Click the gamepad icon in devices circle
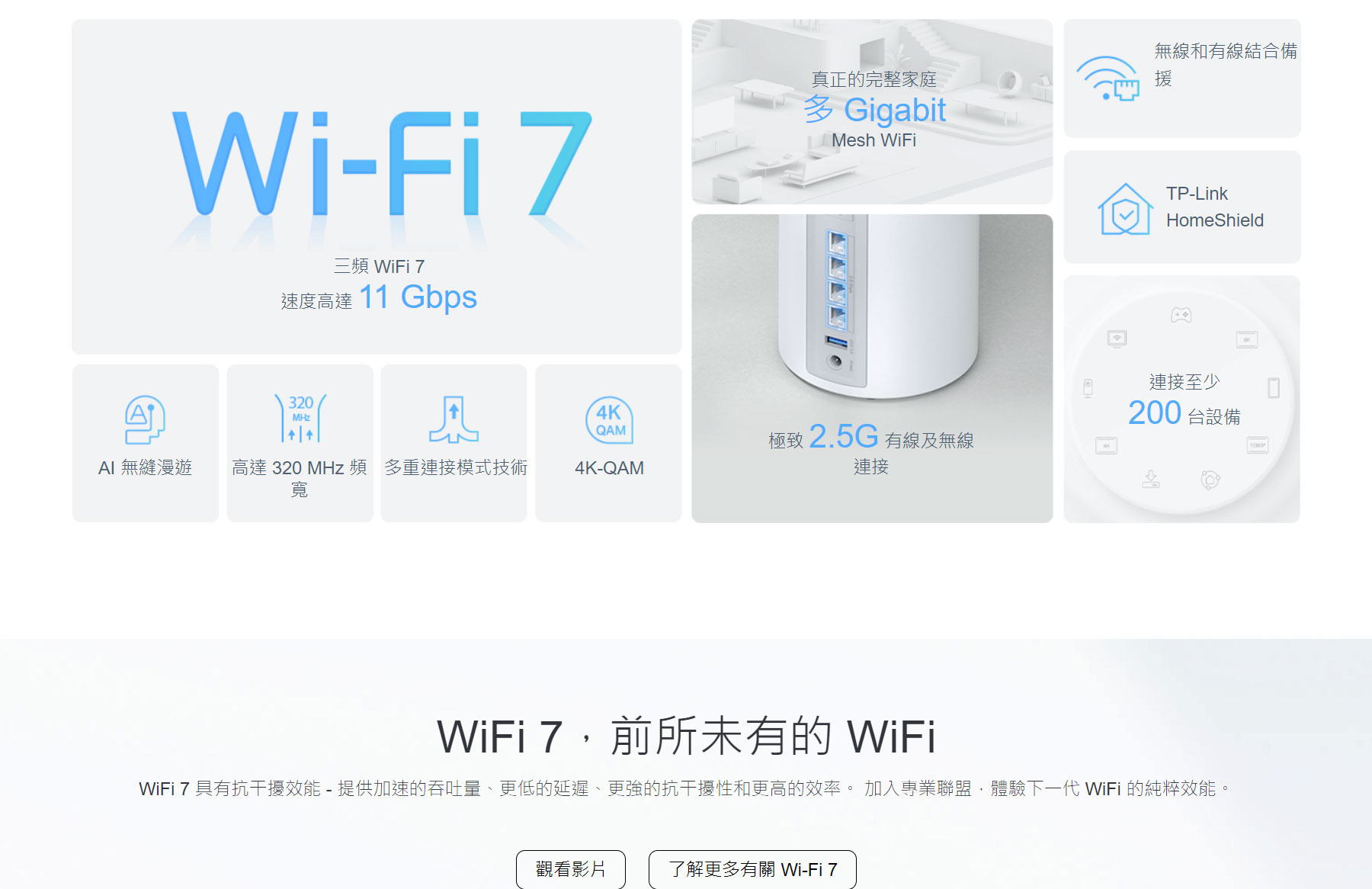Viewport: 1372px width, 889px height. point(1181,315)
